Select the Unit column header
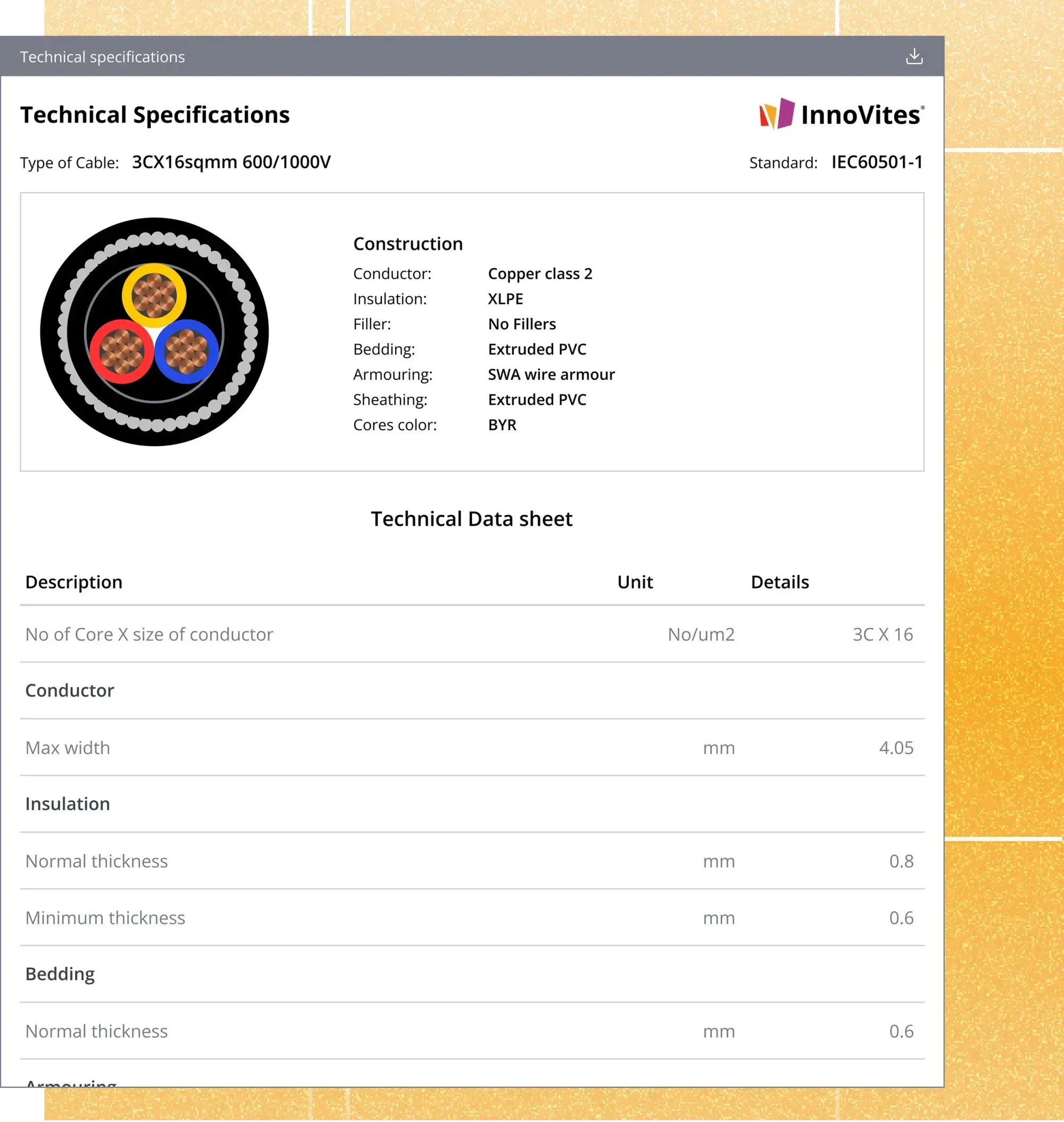1064x1122 pixels. tap(635, 582)
